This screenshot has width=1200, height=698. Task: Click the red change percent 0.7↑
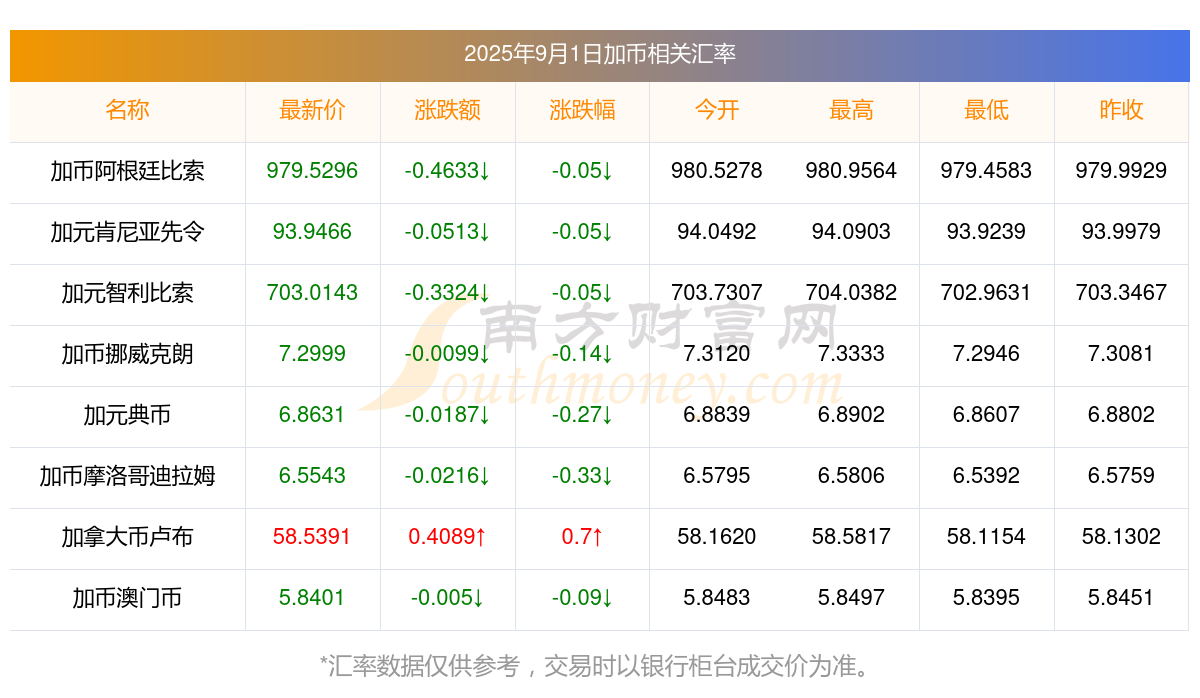(x=582, y=537)
